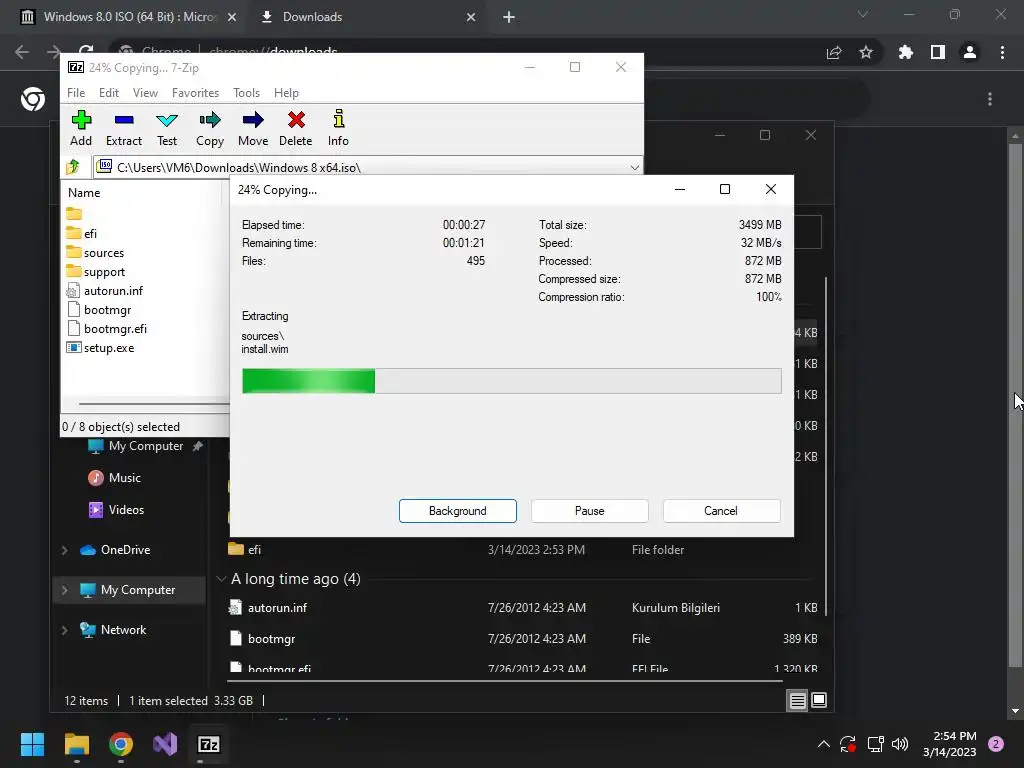This screenshot has height=768, width=1024.
Task: Select the support folder in 7-Zip list
Action: click(x=96, y=272)
